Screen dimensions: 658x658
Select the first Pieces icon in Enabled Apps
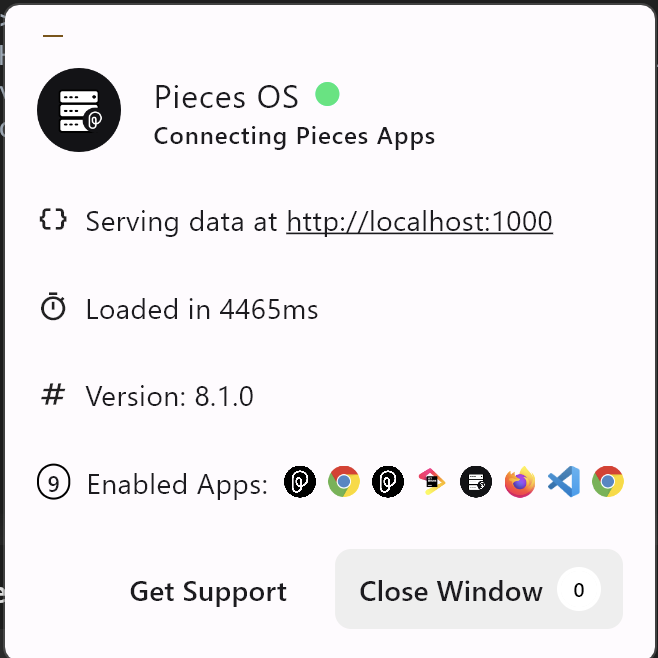coord(300,482)
